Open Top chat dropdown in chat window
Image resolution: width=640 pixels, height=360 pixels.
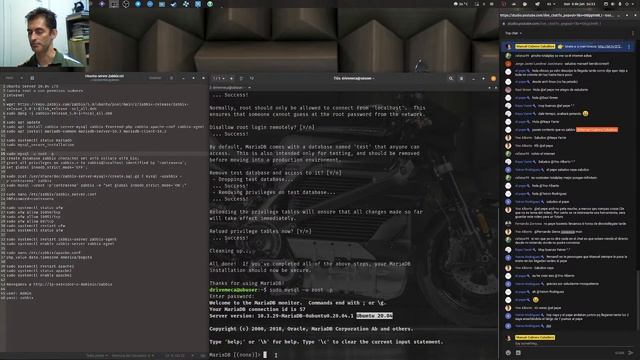click(513, 33)
